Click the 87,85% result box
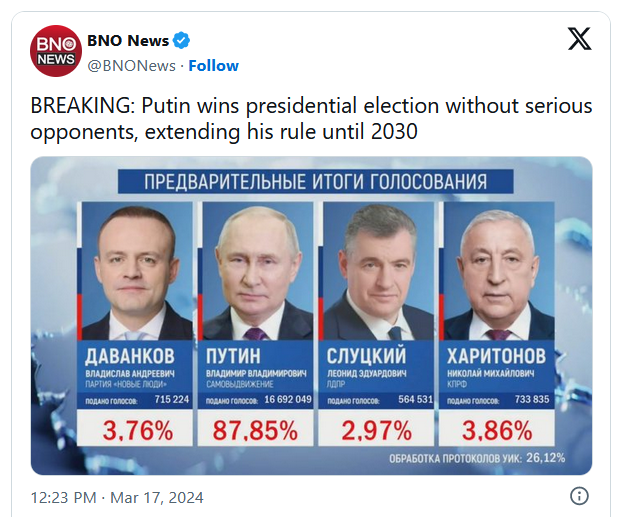This screenshot has height=517, width=633. [257, 431]
